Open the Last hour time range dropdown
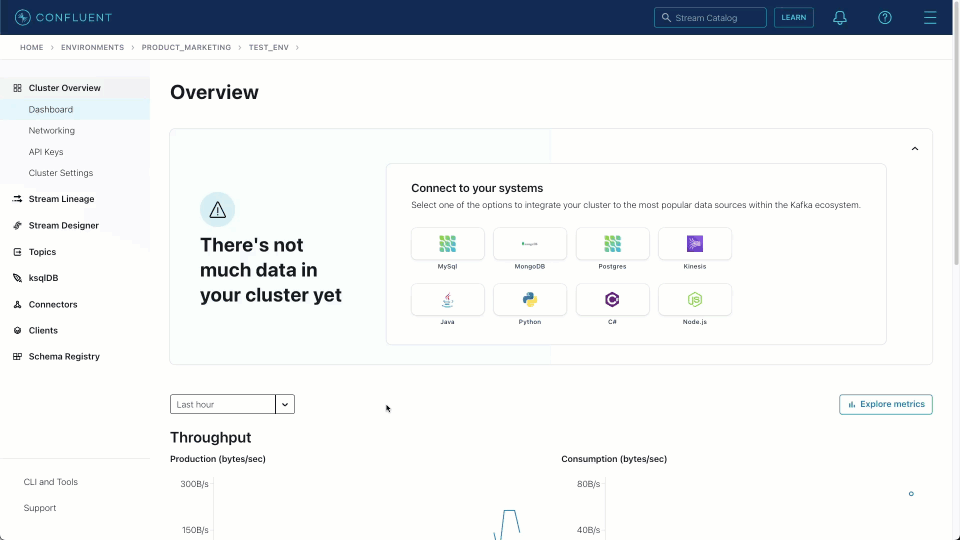Image resolution: width=960 pixels, height=540 pixels. 285,404
